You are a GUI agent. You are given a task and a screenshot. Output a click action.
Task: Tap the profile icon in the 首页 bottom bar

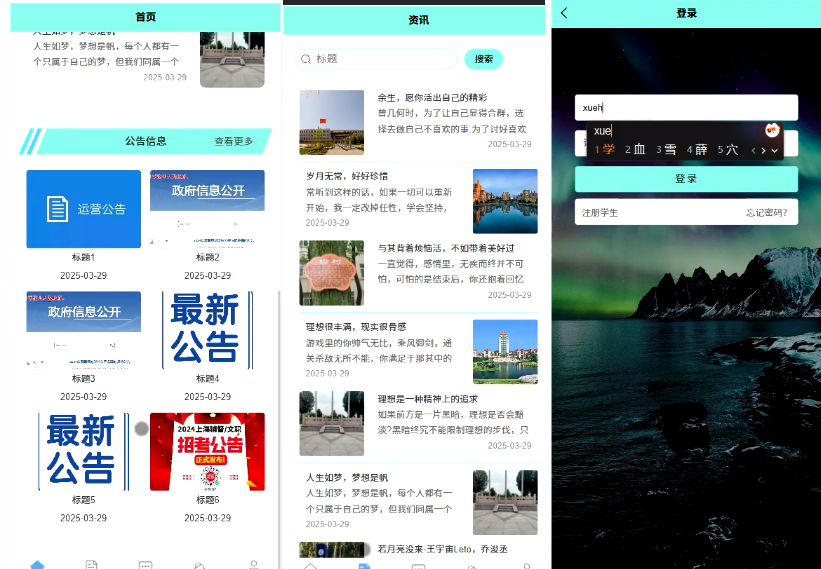[x=253, y=565]
